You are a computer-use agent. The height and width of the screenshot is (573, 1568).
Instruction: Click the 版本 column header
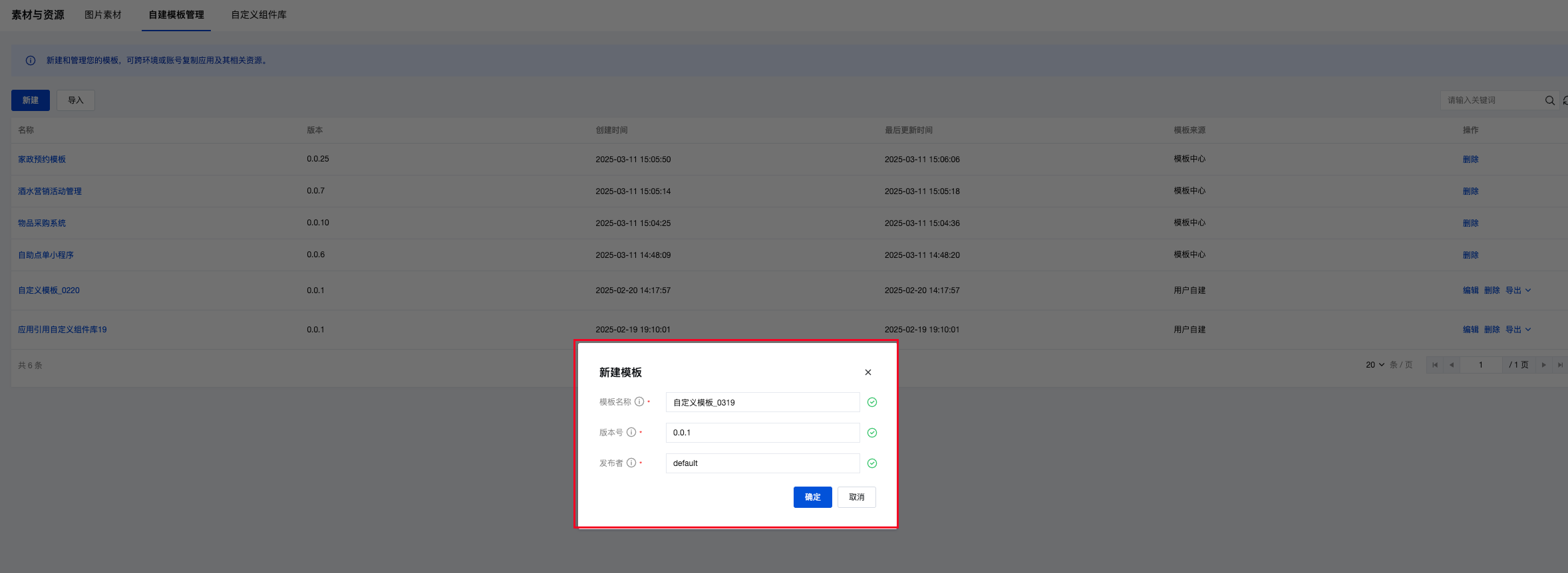(x=315, y=130)
